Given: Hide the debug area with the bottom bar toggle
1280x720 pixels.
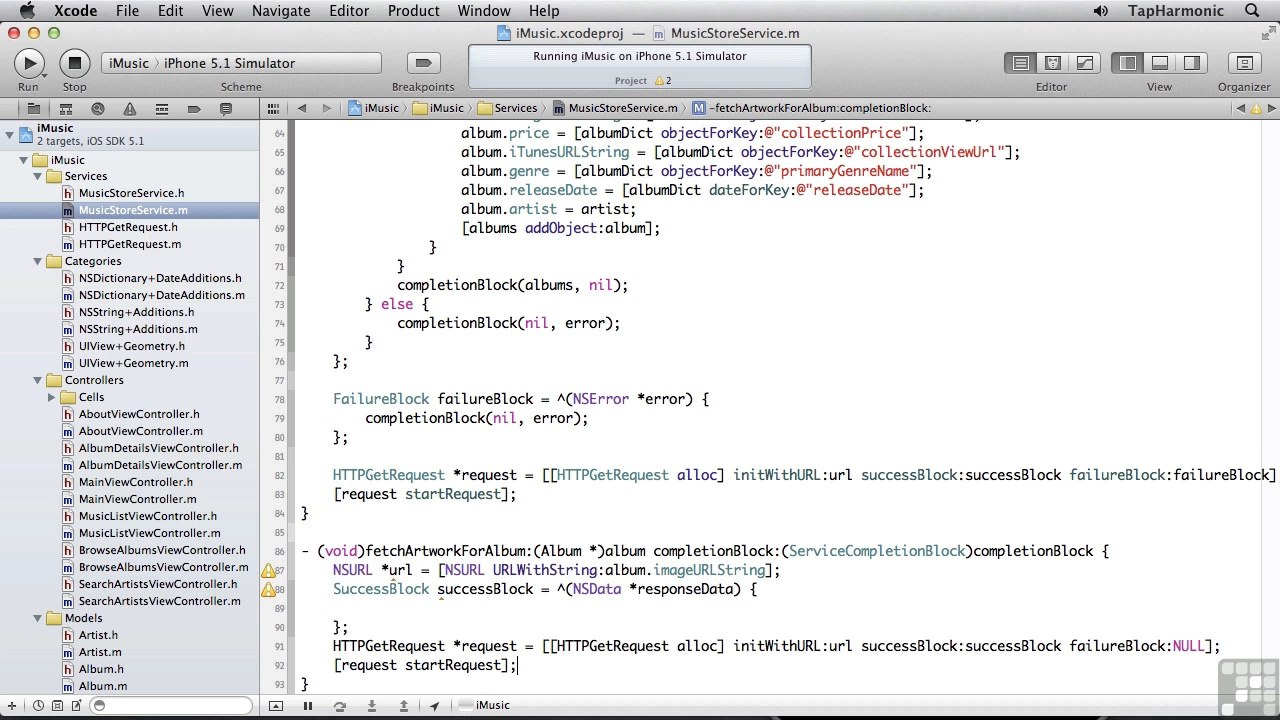Looking at the screenshot, I should tap(276, 706).
